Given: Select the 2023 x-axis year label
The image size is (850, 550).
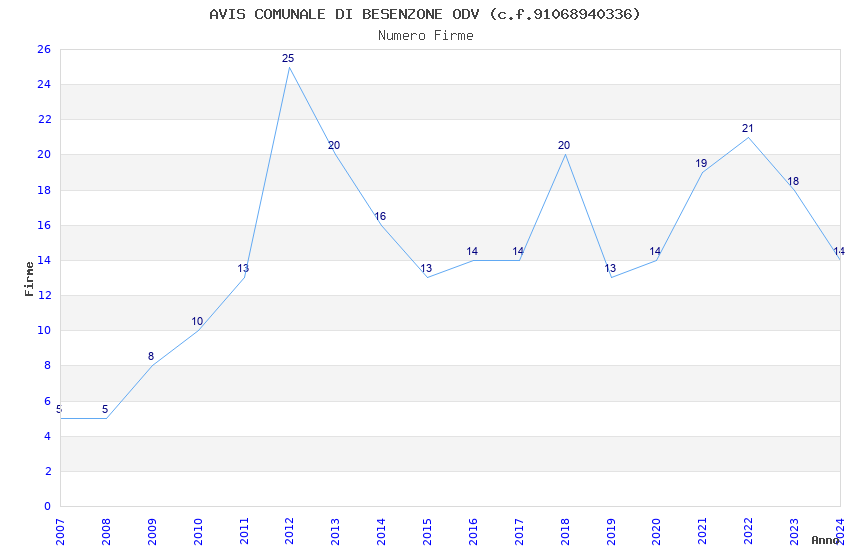Looking at the screenshot, I should [x=795, y=531].
